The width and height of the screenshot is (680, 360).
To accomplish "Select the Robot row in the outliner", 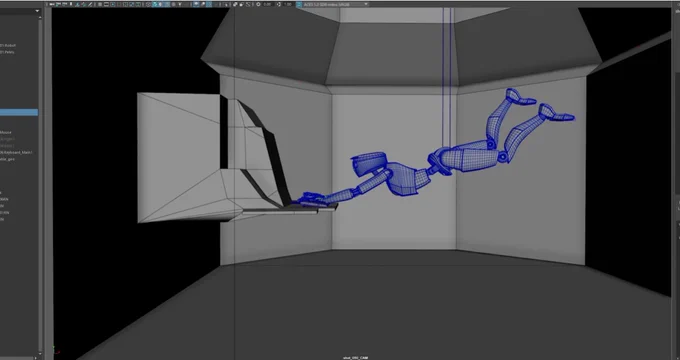I will coord(8,45).
